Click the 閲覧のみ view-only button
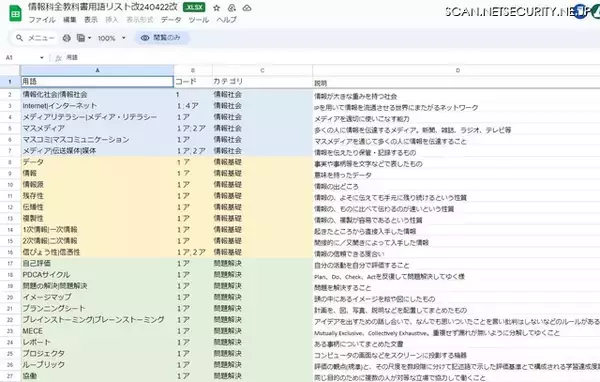This screenshot has width=600, height=382. (x=161, y=38)
